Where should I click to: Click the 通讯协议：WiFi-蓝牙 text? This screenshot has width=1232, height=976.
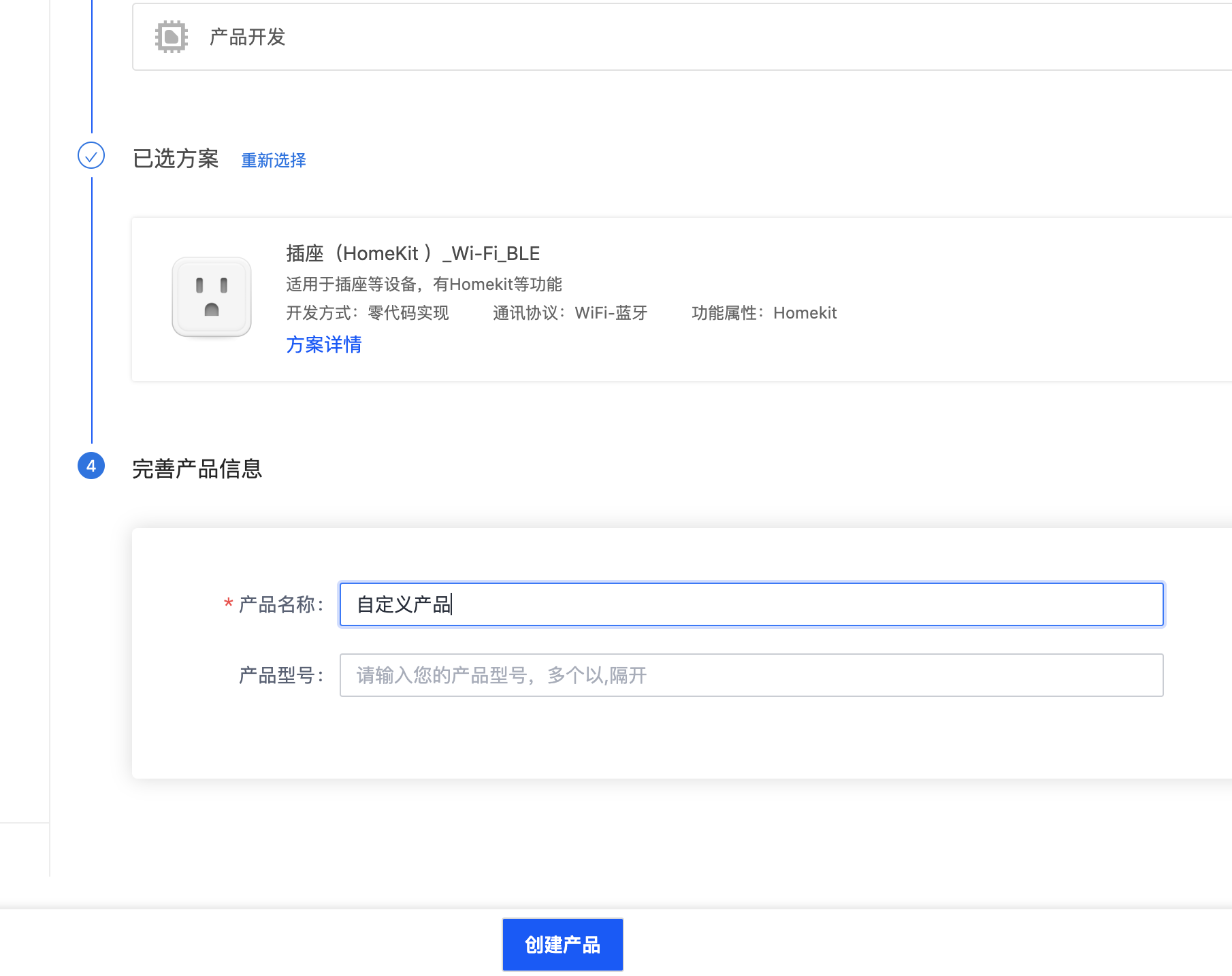click(570, 313)
